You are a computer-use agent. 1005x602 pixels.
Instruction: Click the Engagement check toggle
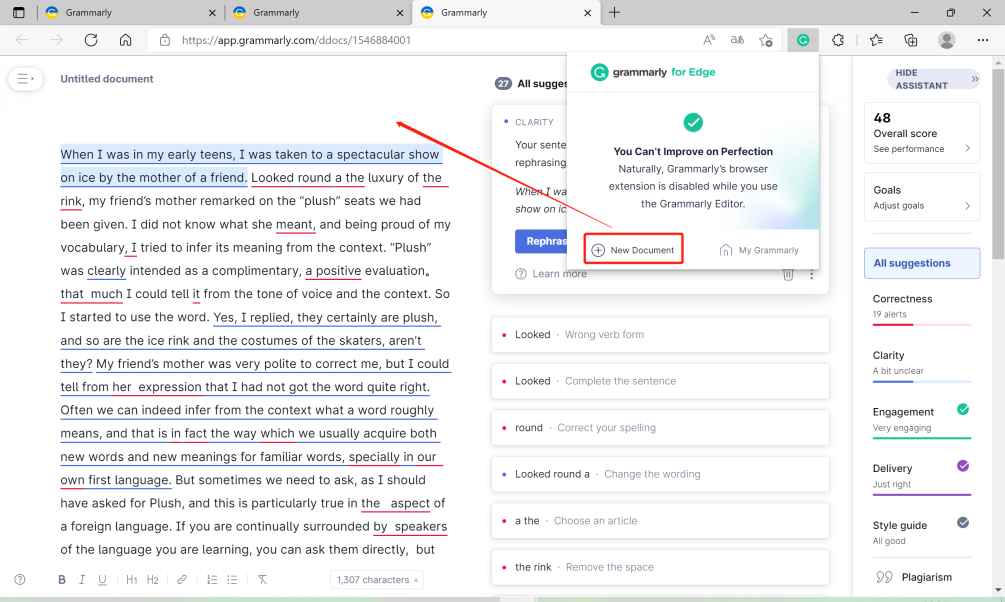tap(961, 409)
